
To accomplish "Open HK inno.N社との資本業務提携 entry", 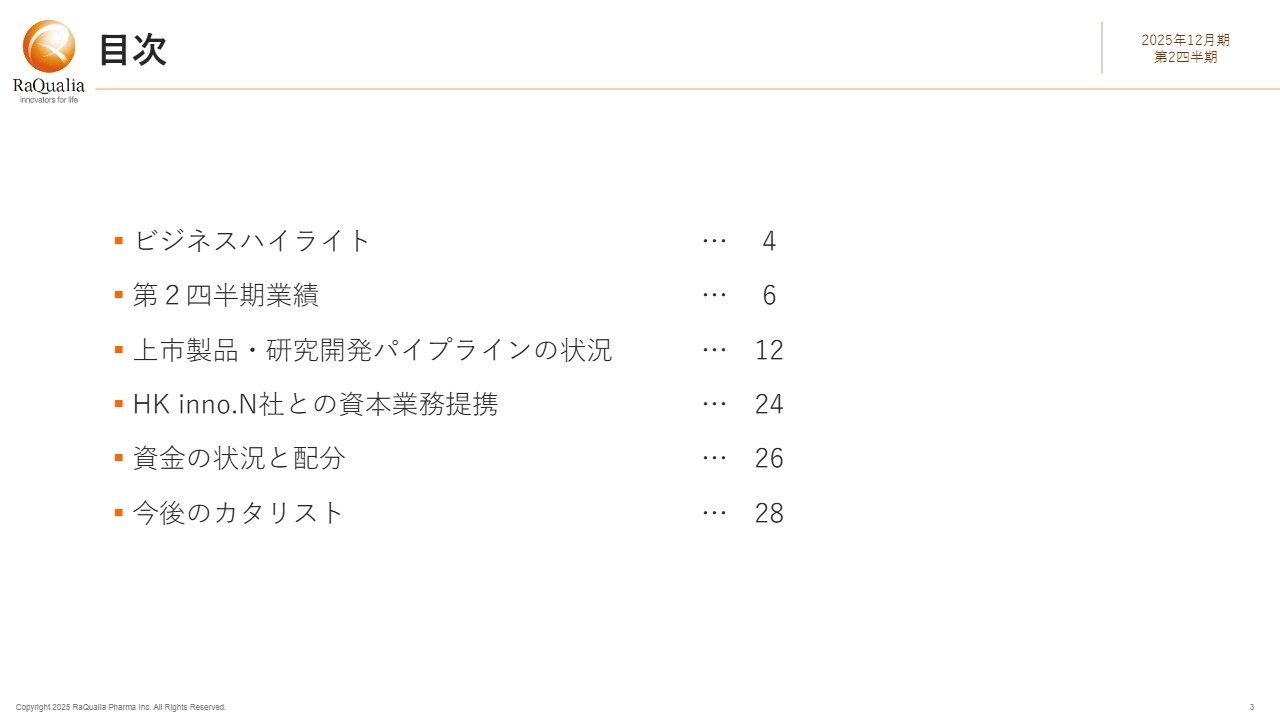I will pyautogui.click(x=315, y=404).
